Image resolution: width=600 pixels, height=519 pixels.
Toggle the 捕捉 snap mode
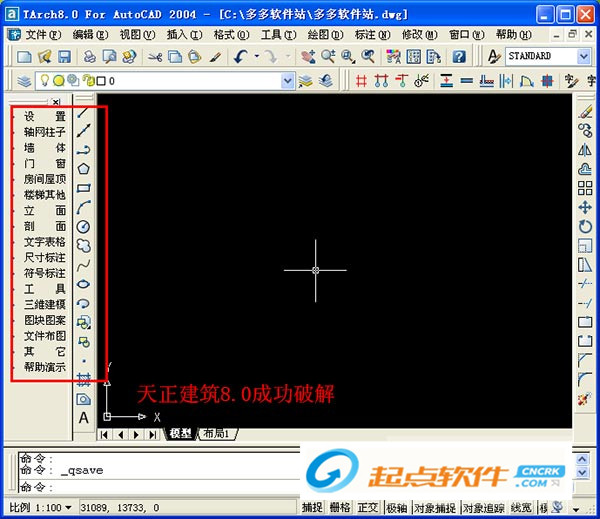click(312, 508)
